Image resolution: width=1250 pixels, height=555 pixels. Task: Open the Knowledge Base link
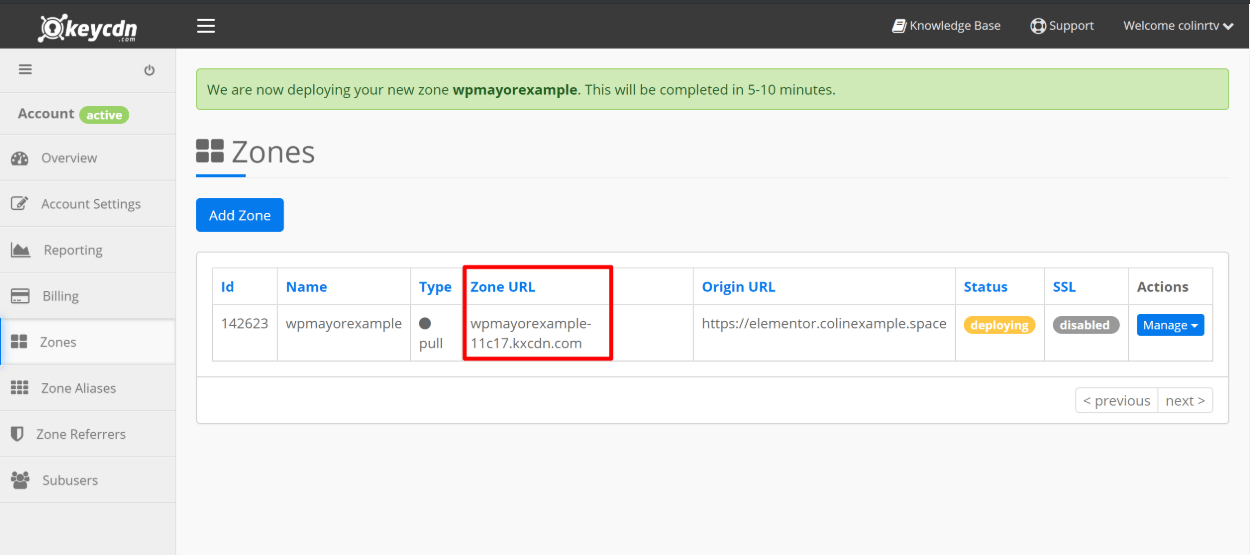tap(946, 26)
